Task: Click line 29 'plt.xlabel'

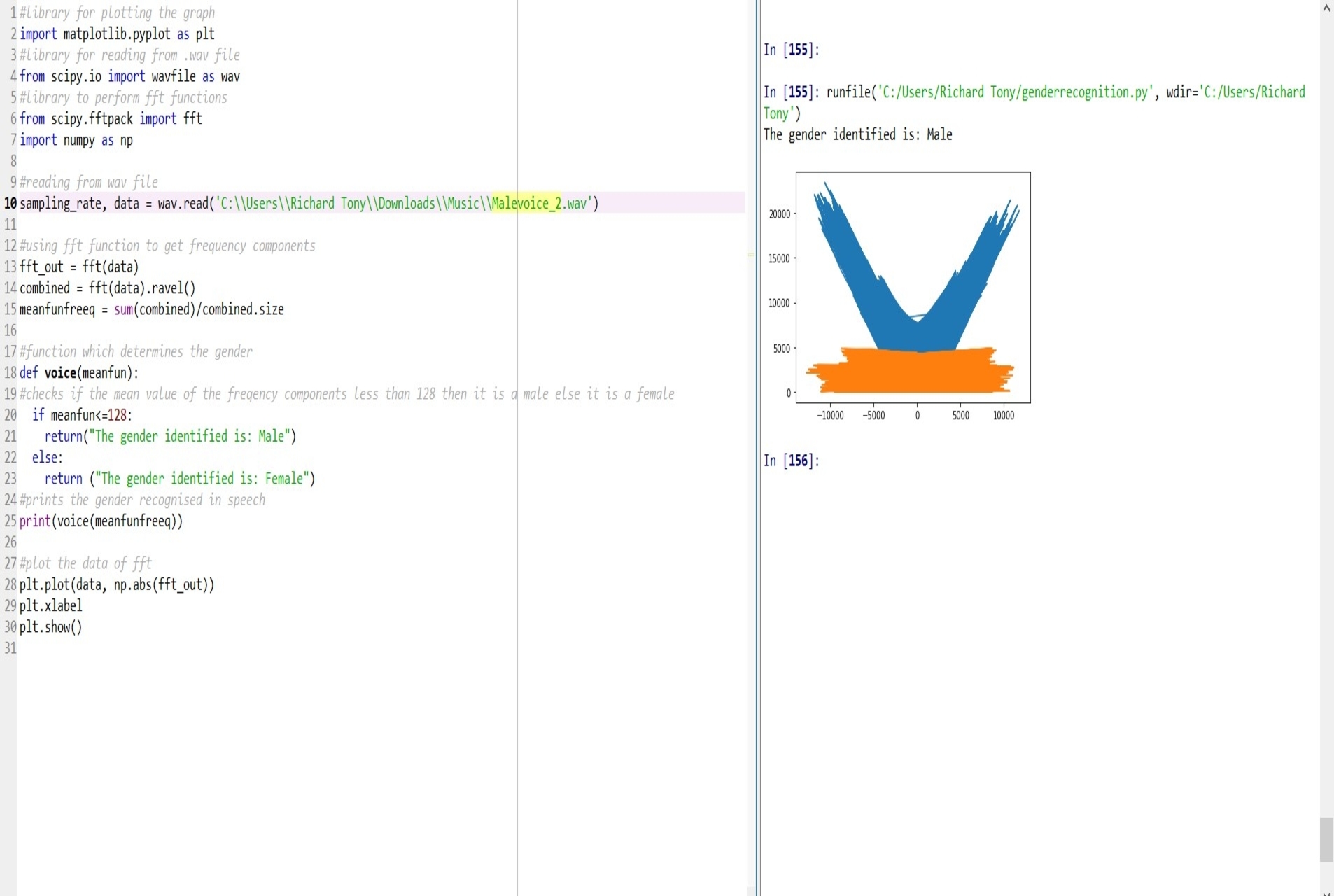Action: pyautogui.click(x=51, y=605)
